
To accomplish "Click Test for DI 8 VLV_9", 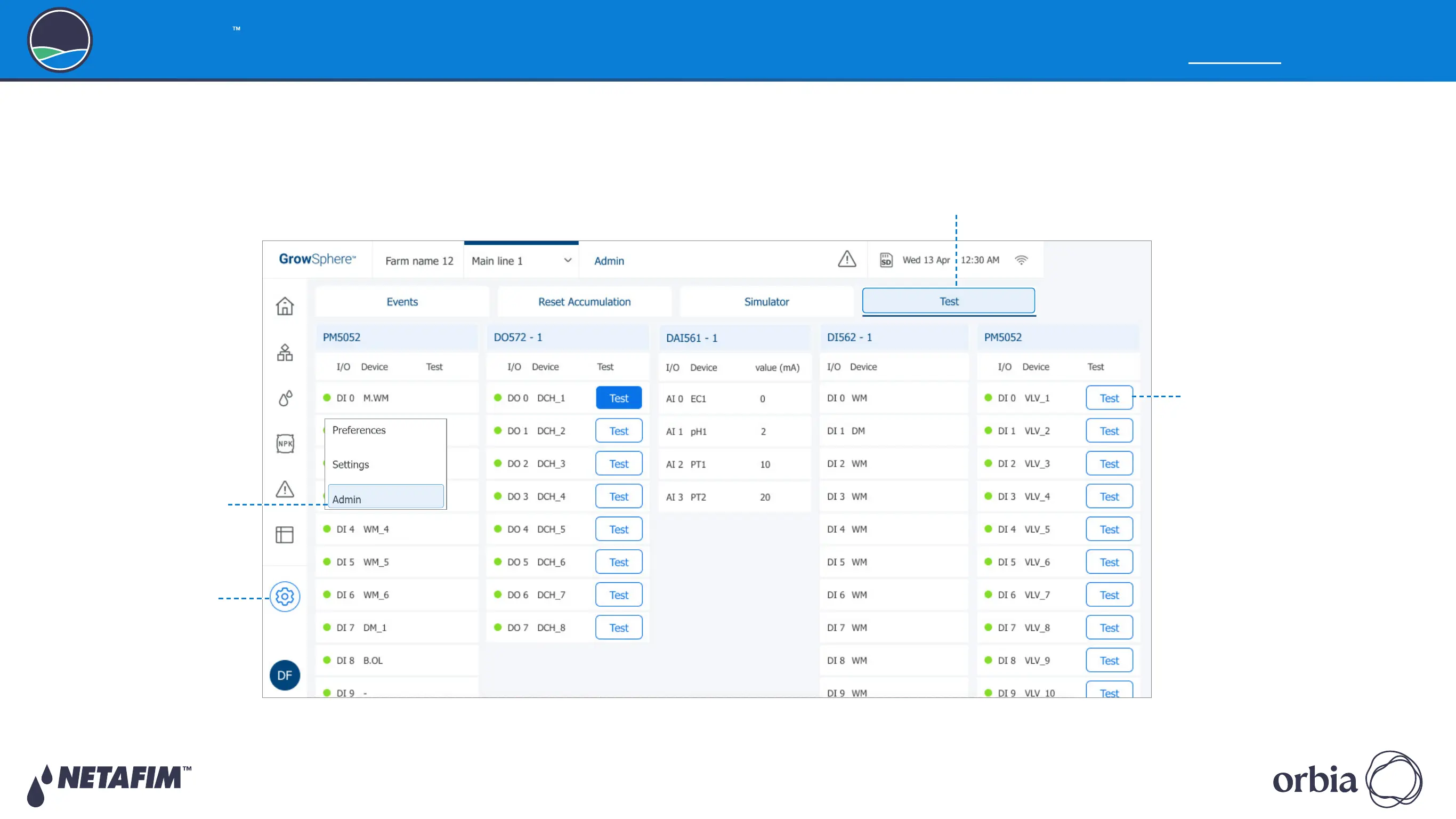I will (x=1110, y=661).
